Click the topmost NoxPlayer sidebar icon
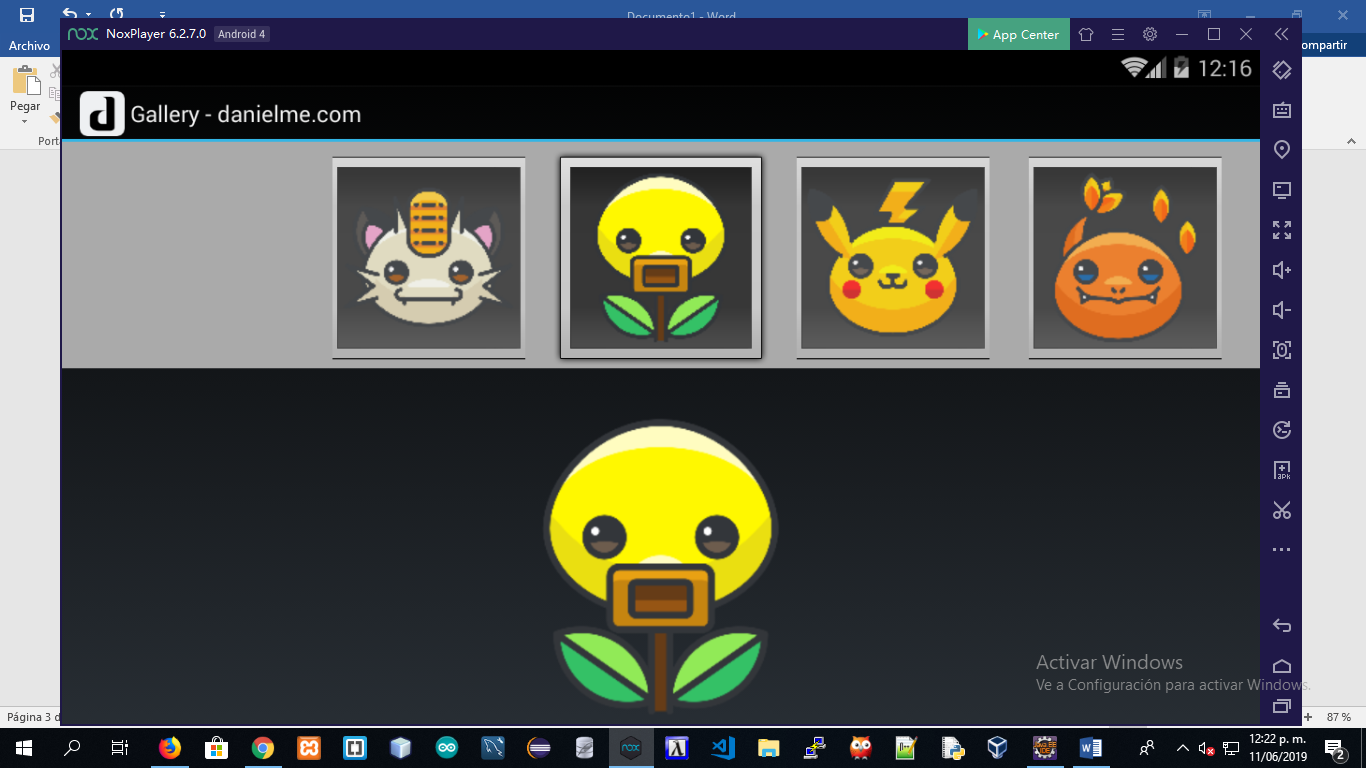This screenshot has height=768, width=1366. tap(1282, 70)
